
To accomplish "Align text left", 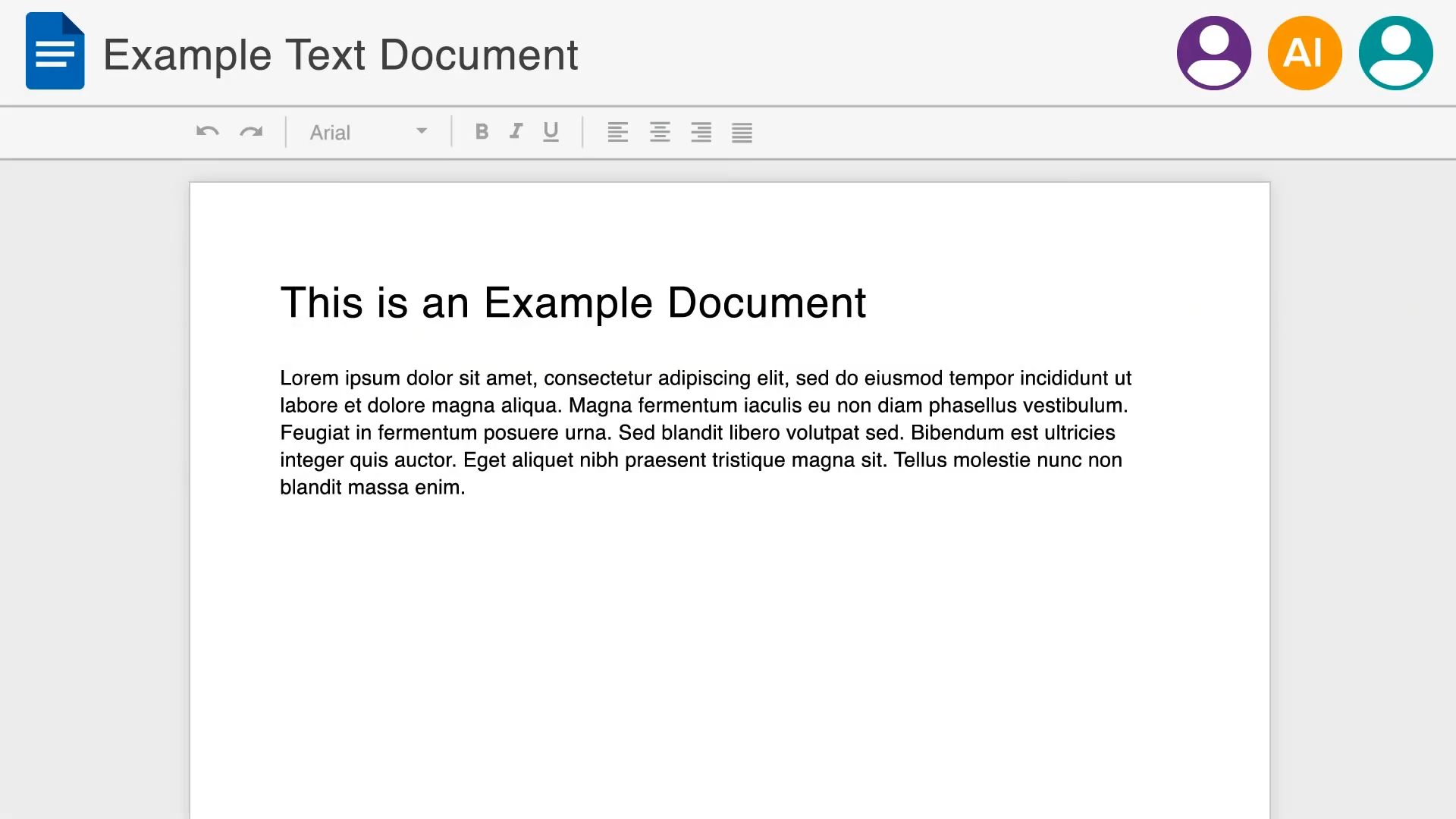I will tap(618, 133).
